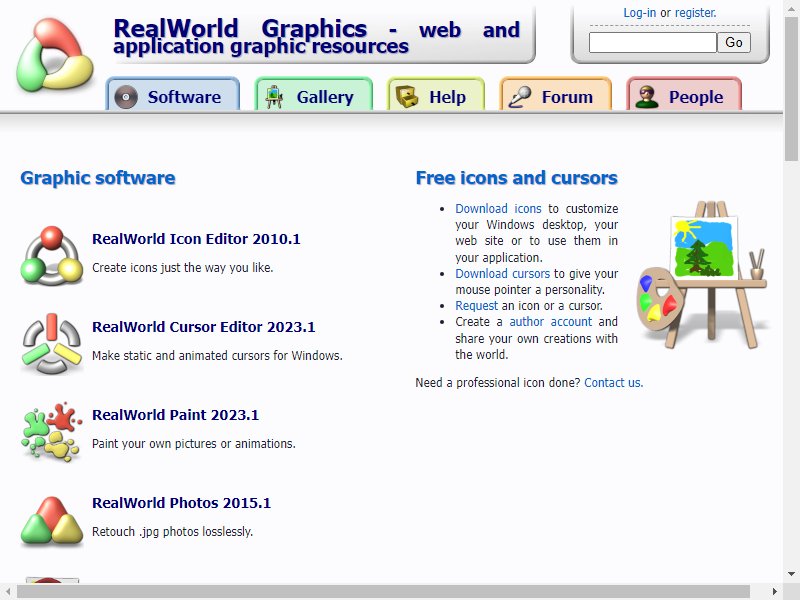Click the Graphic software heading
800x600 pixels.
tap(98, 178)
